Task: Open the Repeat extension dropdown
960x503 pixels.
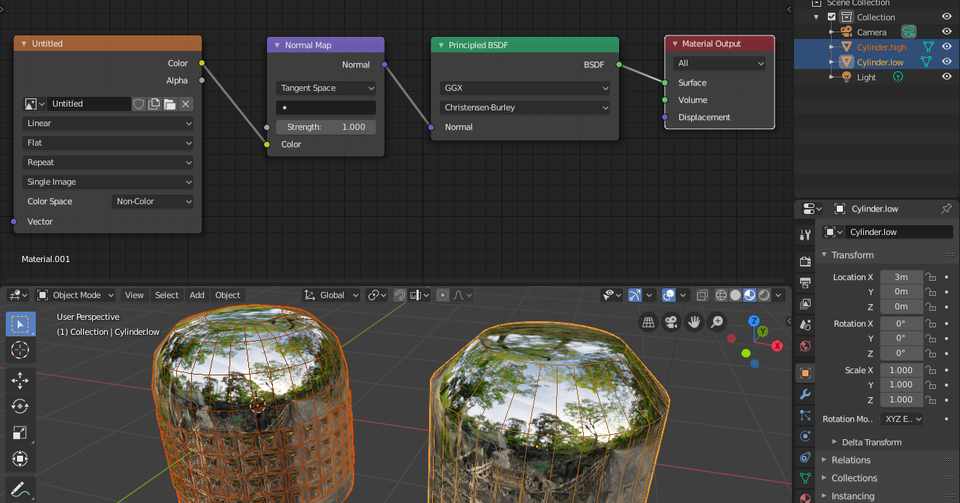Action: (x=108, y=163)
